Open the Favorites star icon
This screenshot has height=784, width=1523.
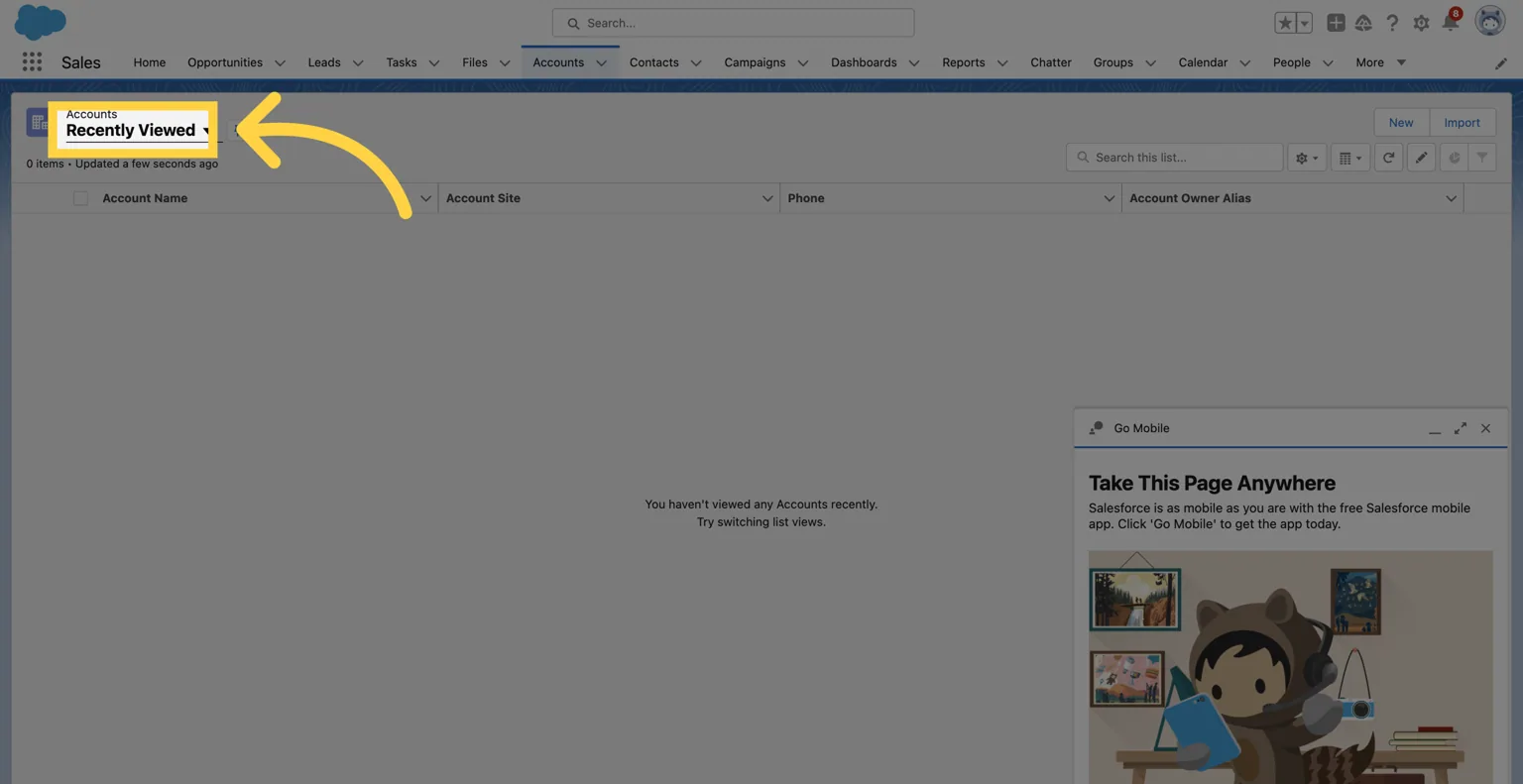1285,23
